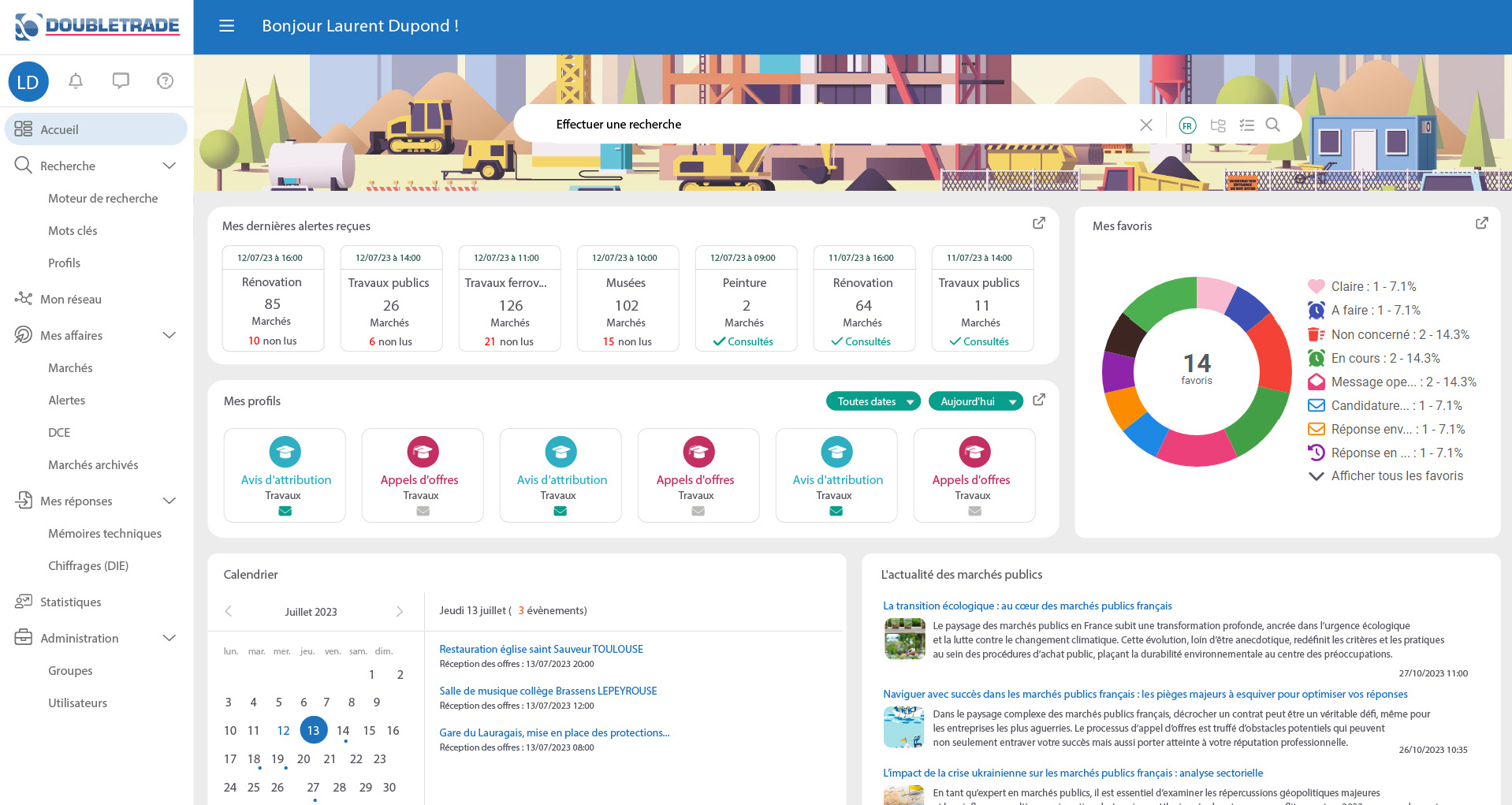Toggle mail alert on second Appels d'offres card
1512x805 pixels.
[698, 511]
